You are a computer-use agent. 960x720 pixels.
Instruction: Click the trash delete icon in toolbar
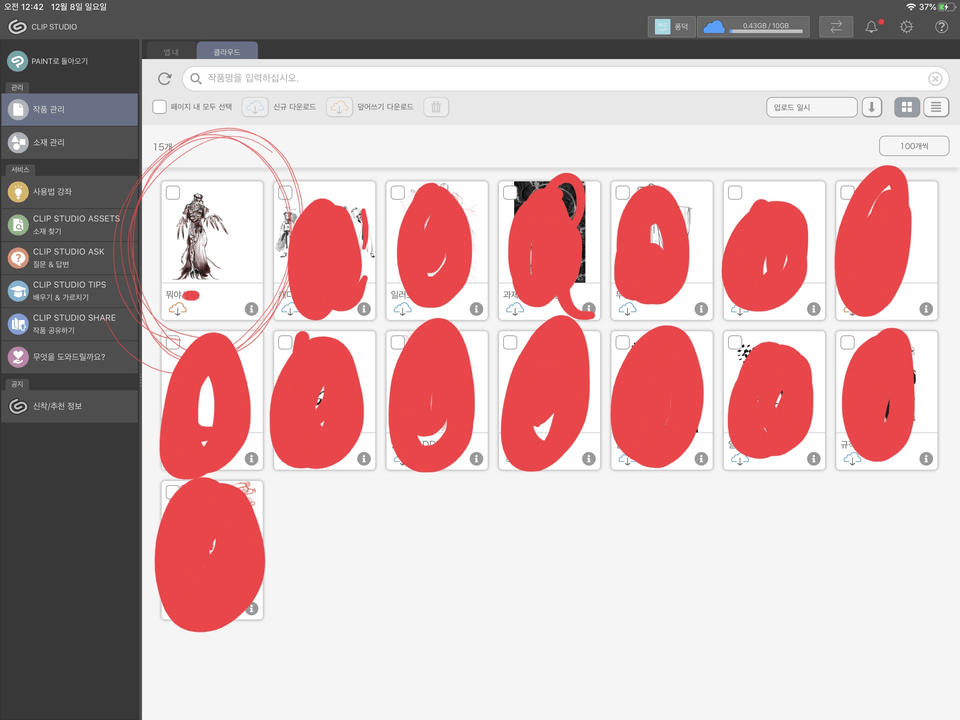[435, 107]
